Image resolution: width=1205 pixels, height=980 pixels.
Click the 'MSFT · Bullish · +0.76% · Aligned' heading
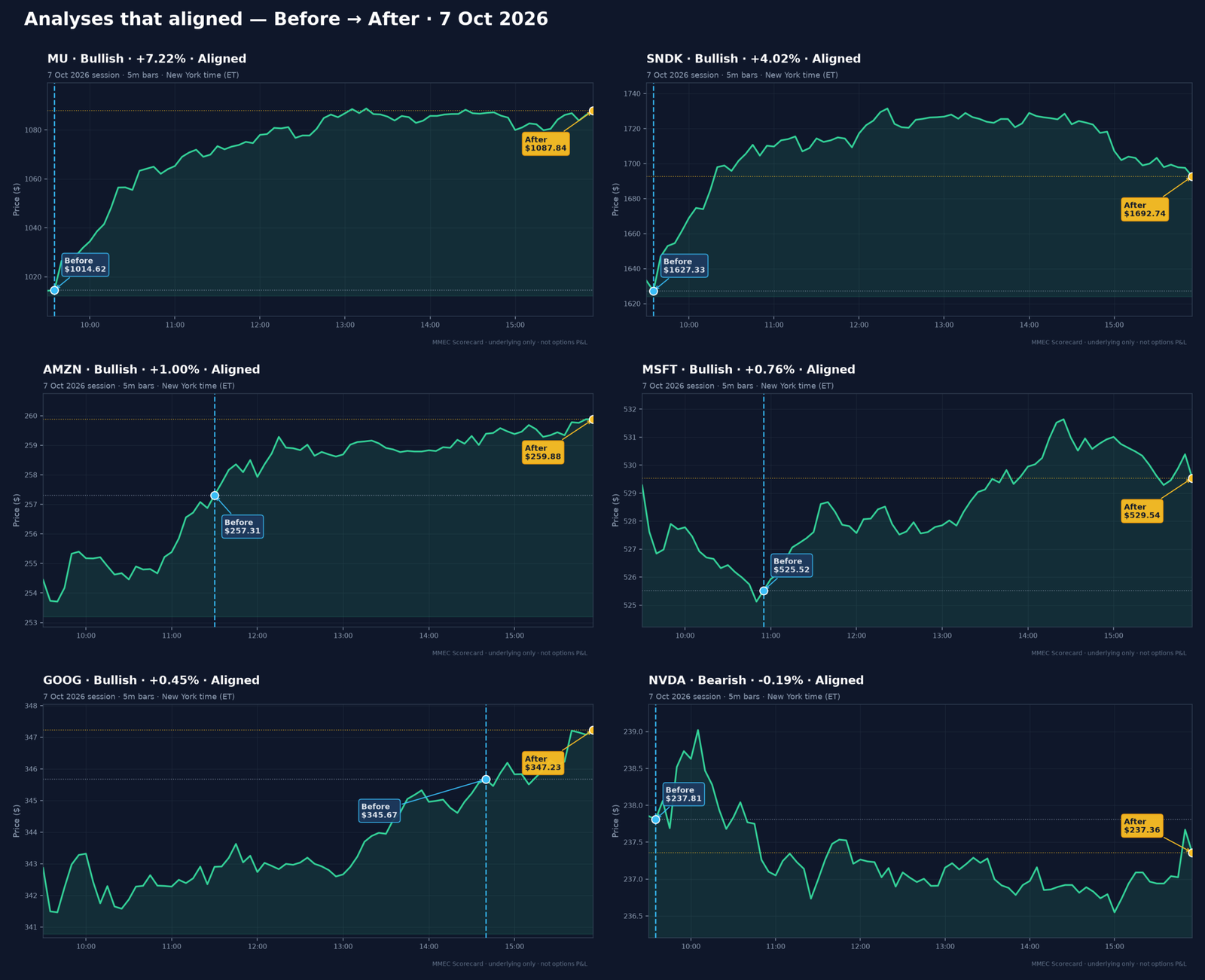pyautogui.click(x=749, y=370)
